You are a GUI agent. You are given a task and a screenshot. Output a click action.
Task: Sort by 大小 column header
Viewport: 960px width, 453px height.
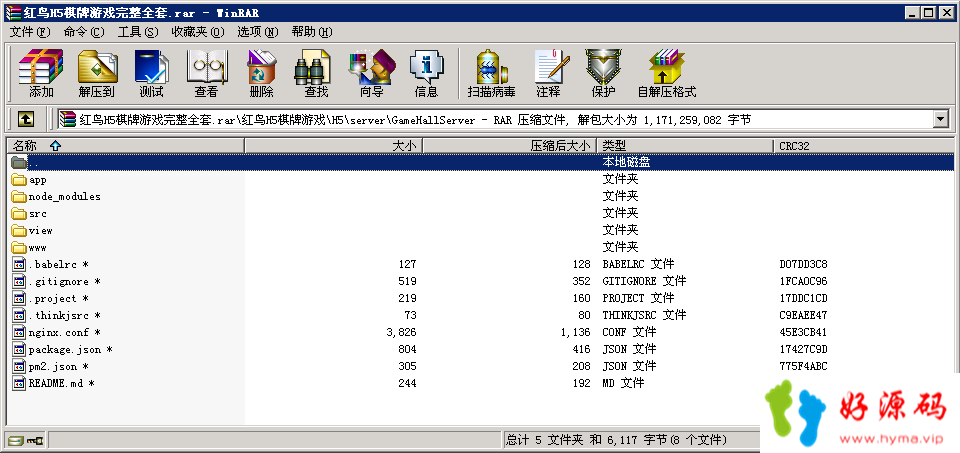334,146
